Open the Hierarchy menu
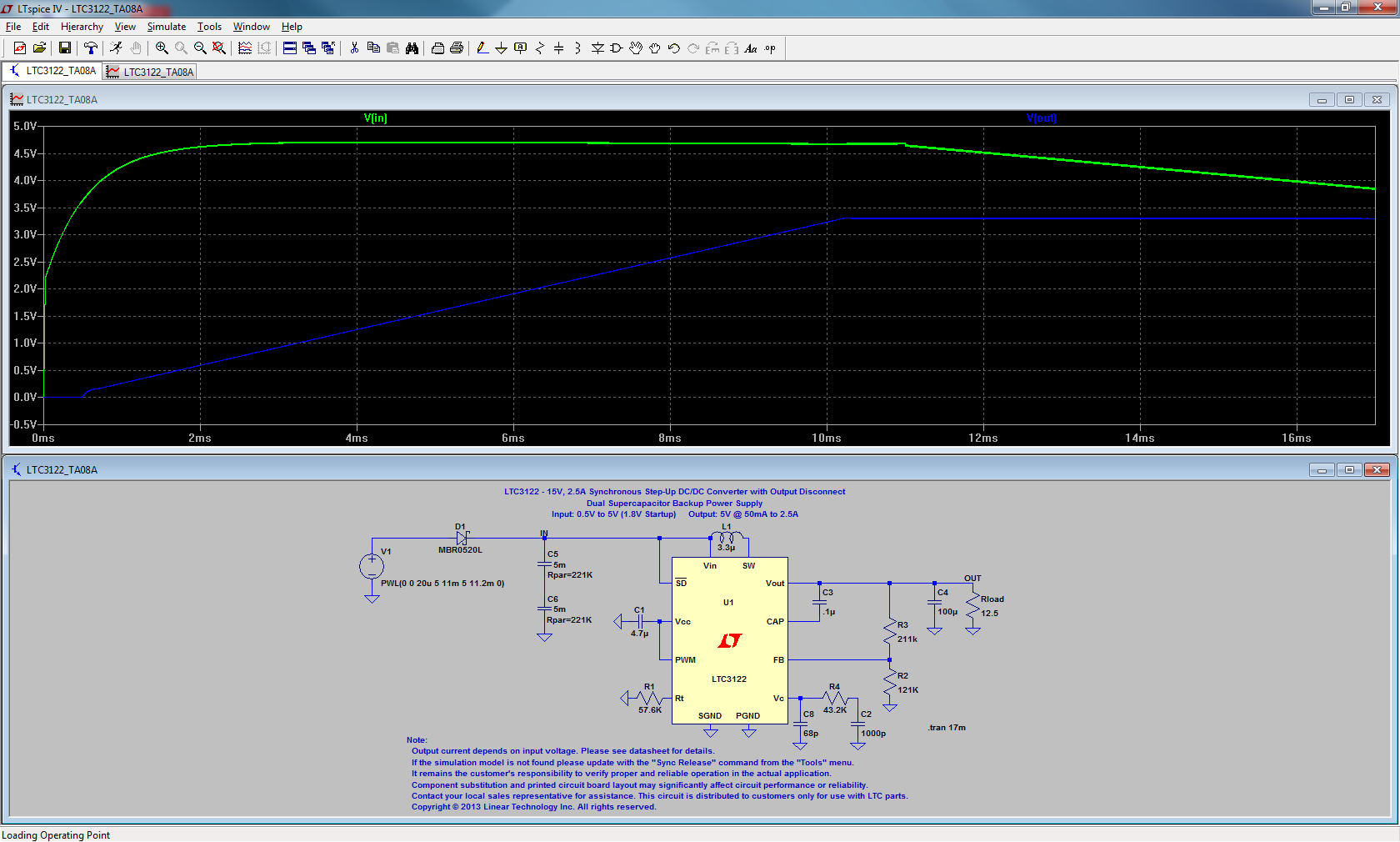1400x842 pixels. point(82,27)
